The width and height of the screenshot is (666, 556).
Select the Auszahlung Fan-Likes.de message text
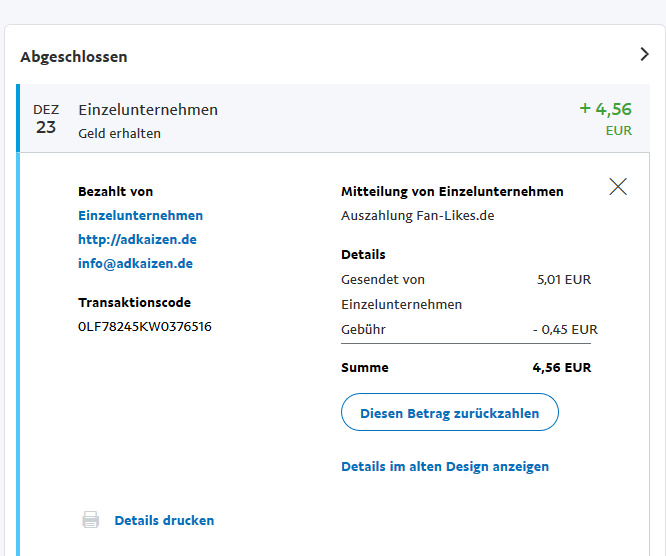[417, 215]
